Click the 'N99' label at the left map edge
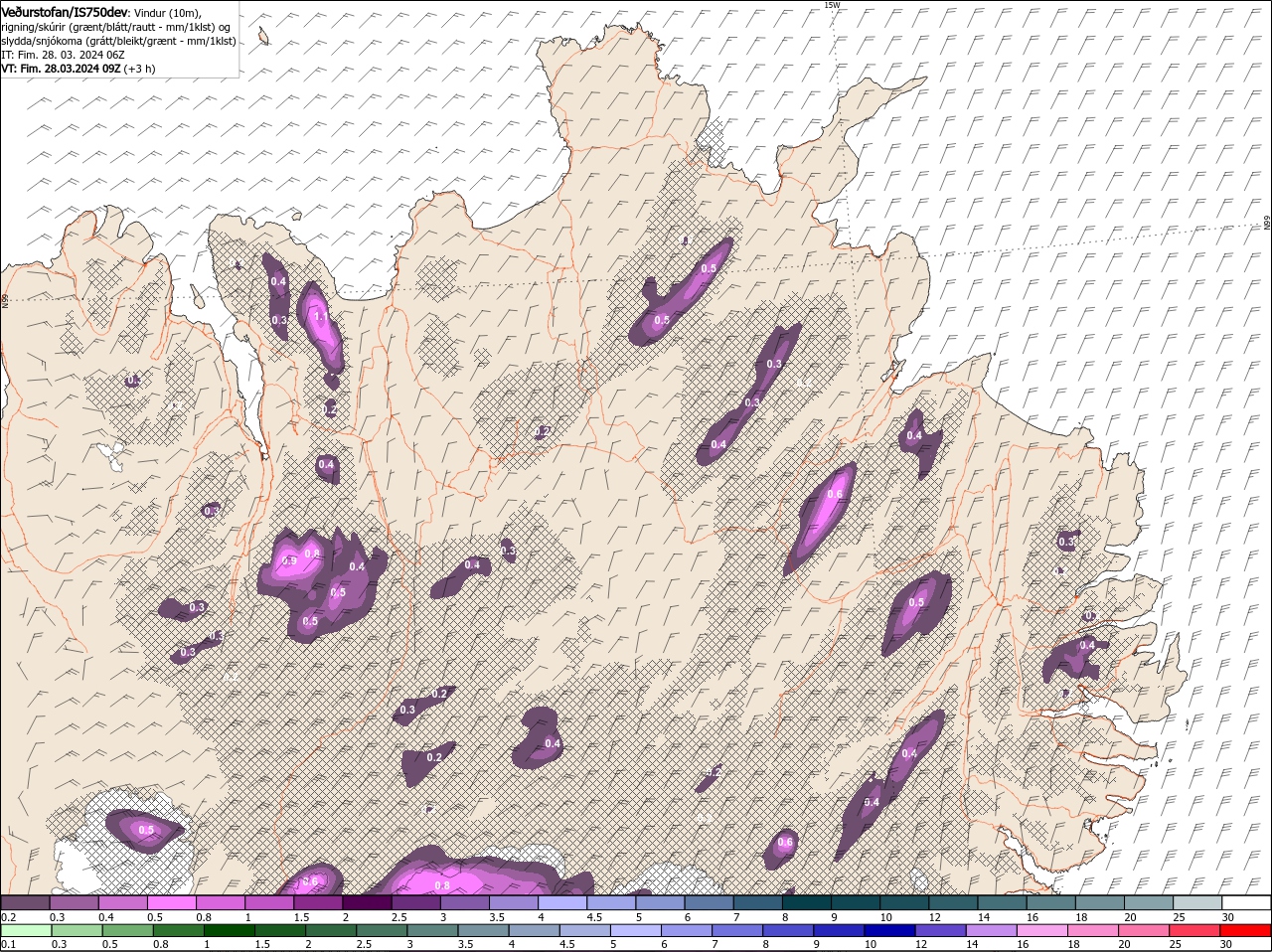 [5, 300]
